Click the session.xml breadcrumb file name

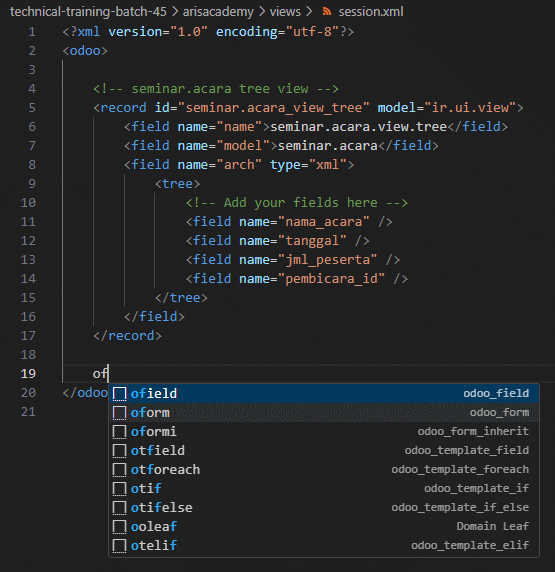pos(371,12)
